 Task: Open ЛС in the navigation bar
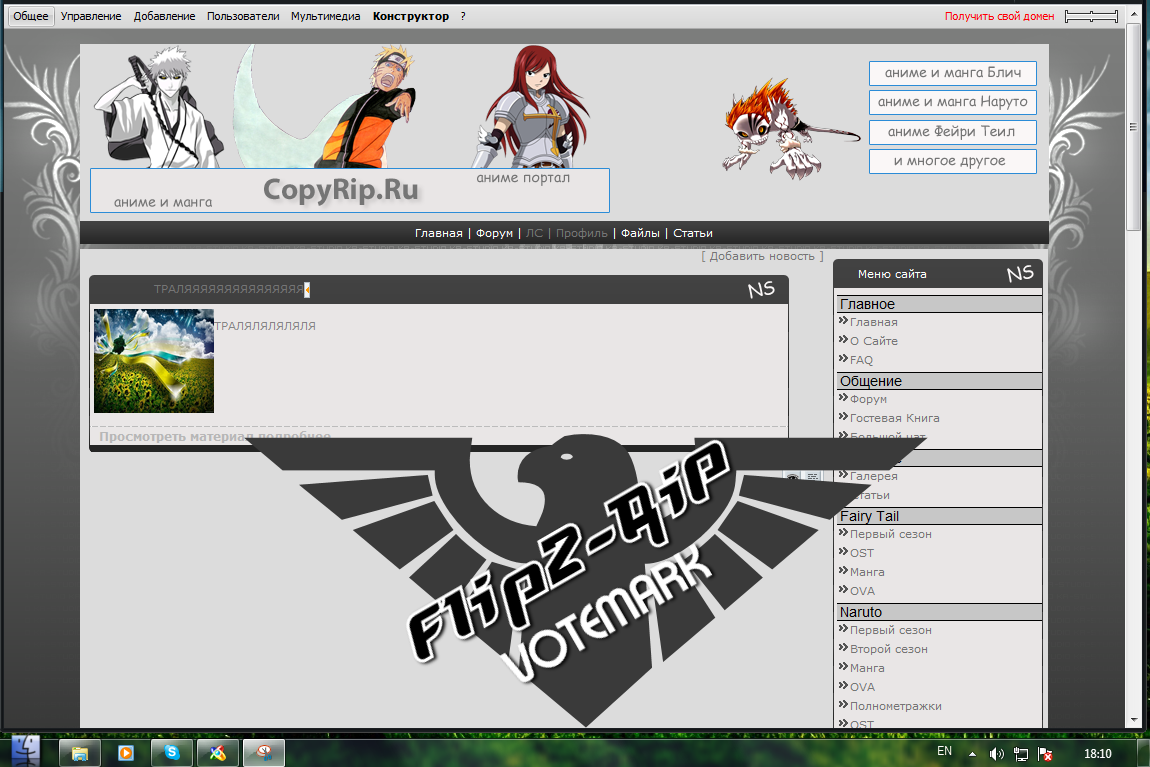pyautogui.click(x=534, y=233)
